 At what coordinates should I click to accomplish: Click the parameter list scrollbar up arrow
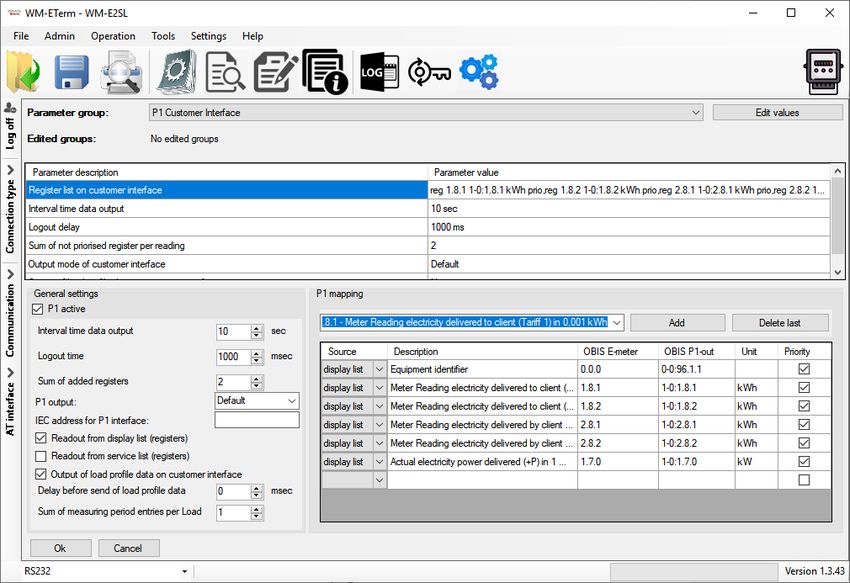tap(838, 171)
